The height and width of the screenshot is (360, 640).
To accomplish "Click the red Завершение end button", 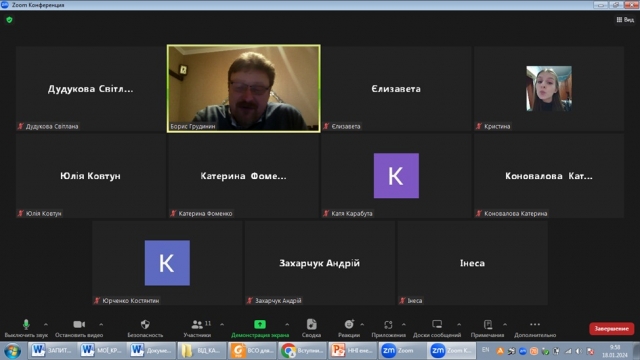I will pyautogui.click(x=611, y=329).
